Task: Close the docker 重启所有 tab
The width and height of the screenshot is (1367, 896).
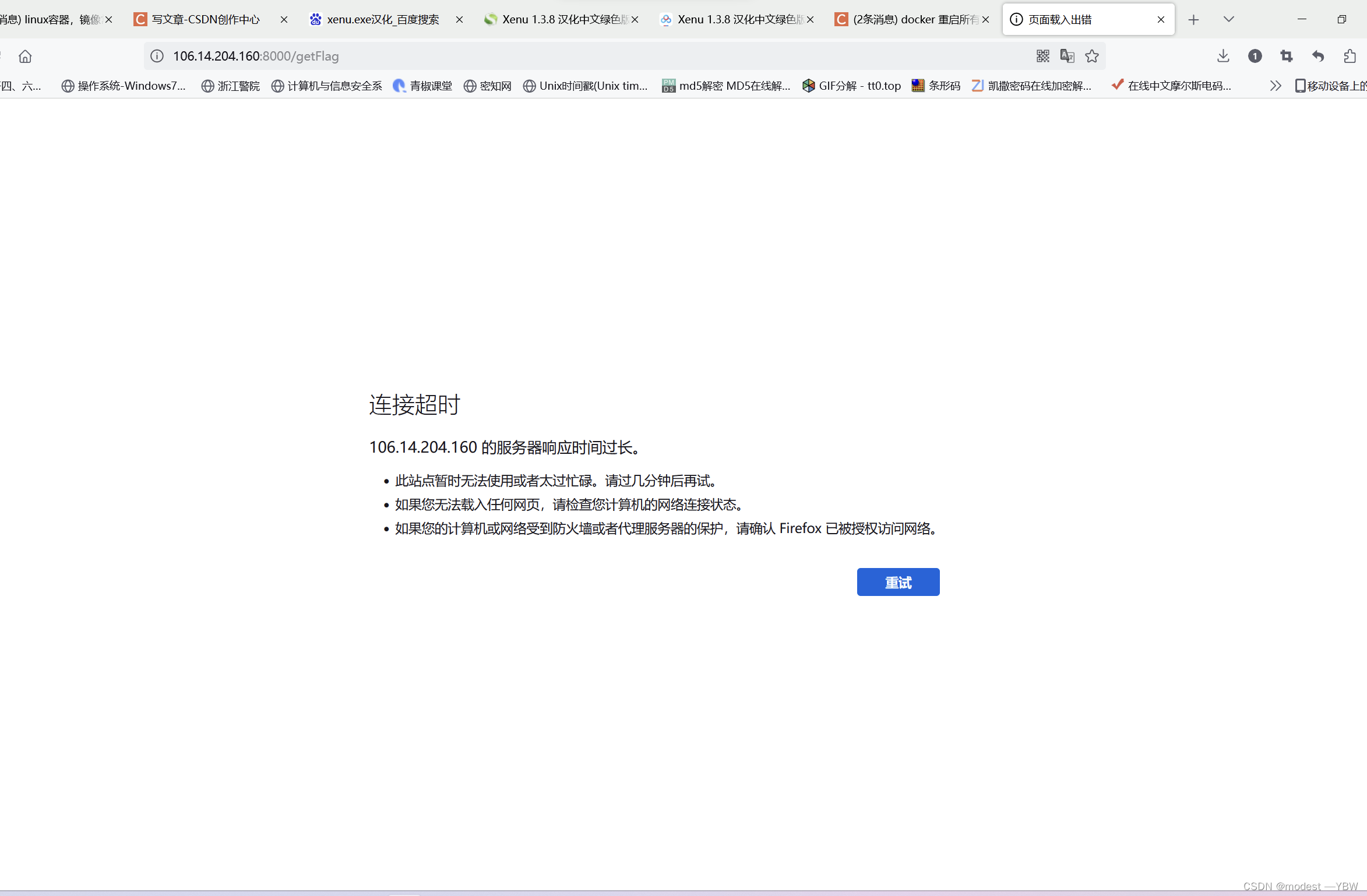Action: coord(985,19)
